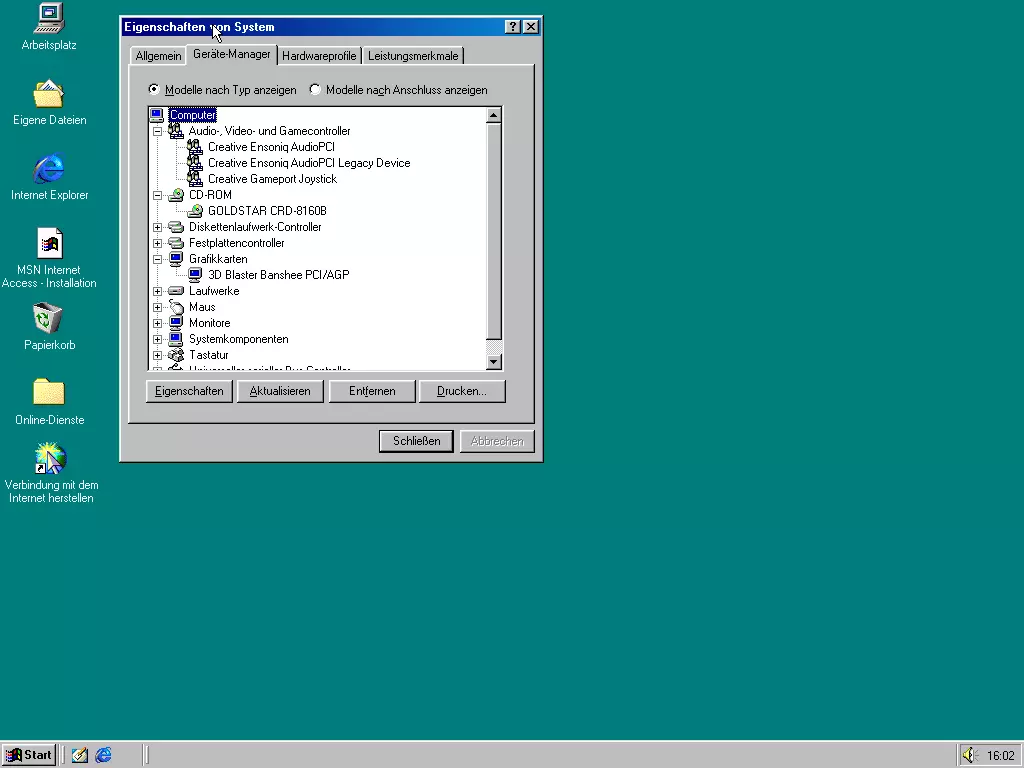Select the Internet Explorer desktop icon

[49, 168]
